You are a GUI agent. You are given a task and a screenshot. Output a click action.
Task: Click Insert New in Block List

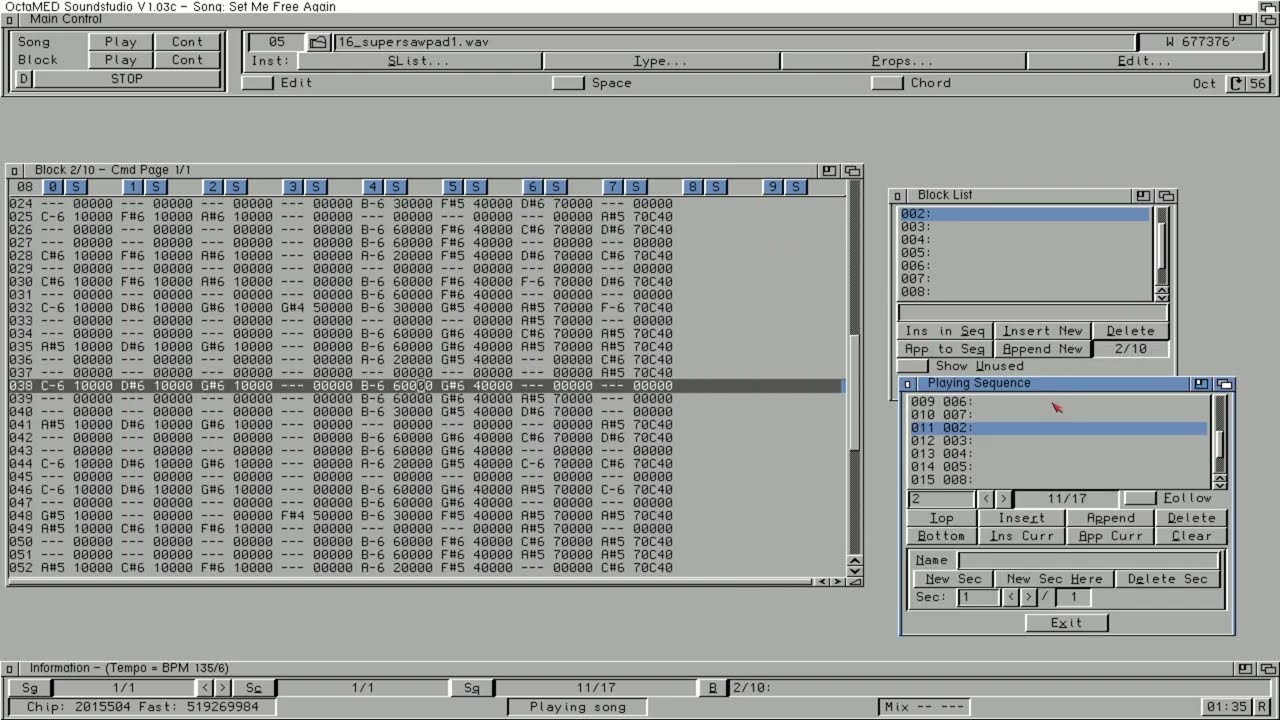(1042, 331)
